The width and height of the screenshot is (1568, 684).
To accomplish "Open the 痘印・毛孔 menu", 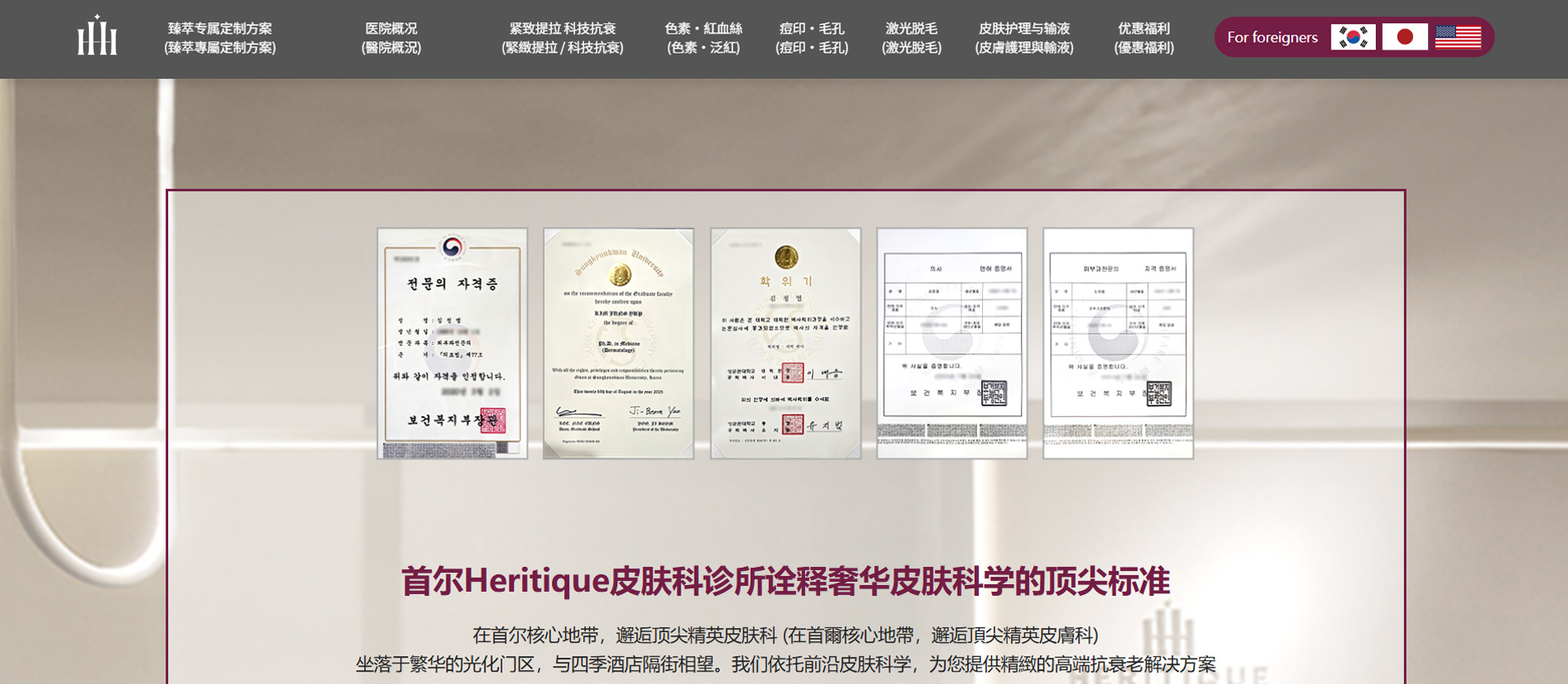I will [x=812, y=38].
